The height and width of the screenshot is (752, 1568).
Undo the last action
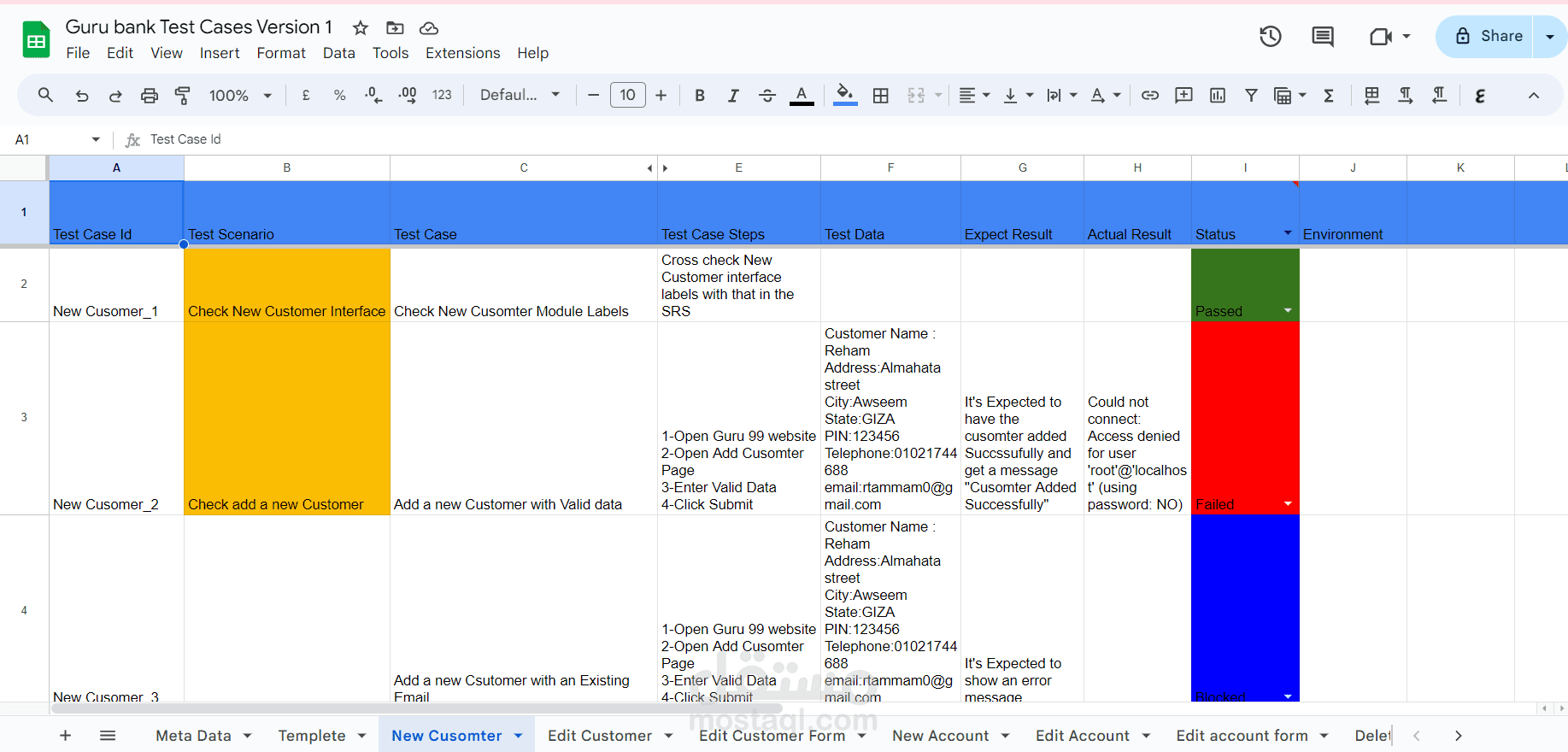pos(82,95)
